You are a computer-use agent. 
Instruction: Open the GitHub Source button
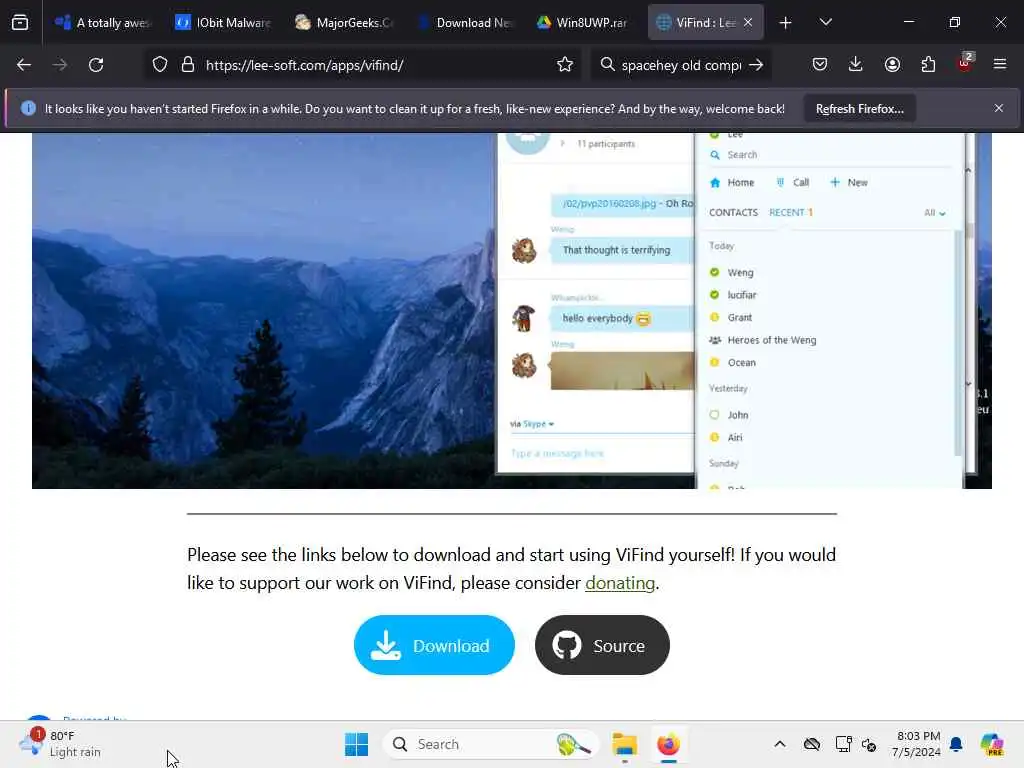[602, 645]
